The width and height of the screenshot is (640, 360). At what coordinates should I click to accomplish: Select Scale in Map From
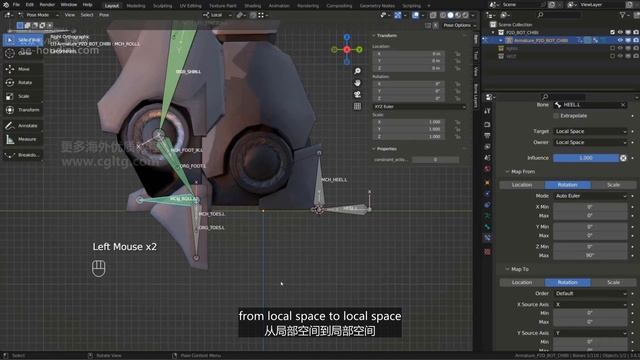pos(613,185)
